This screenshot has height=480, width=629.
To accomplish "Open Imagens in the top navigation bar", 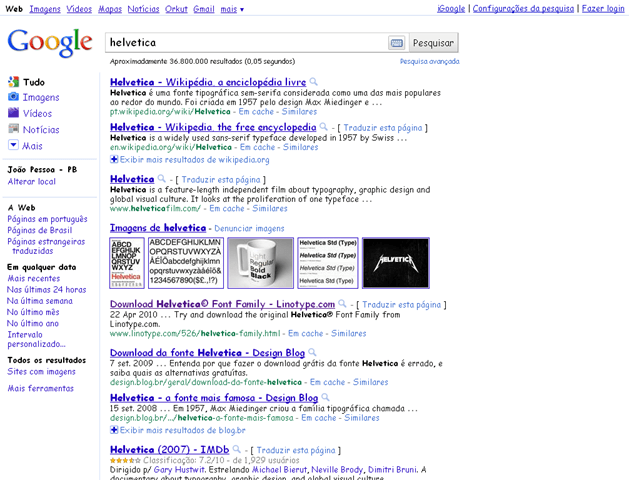I will point(45,9).
